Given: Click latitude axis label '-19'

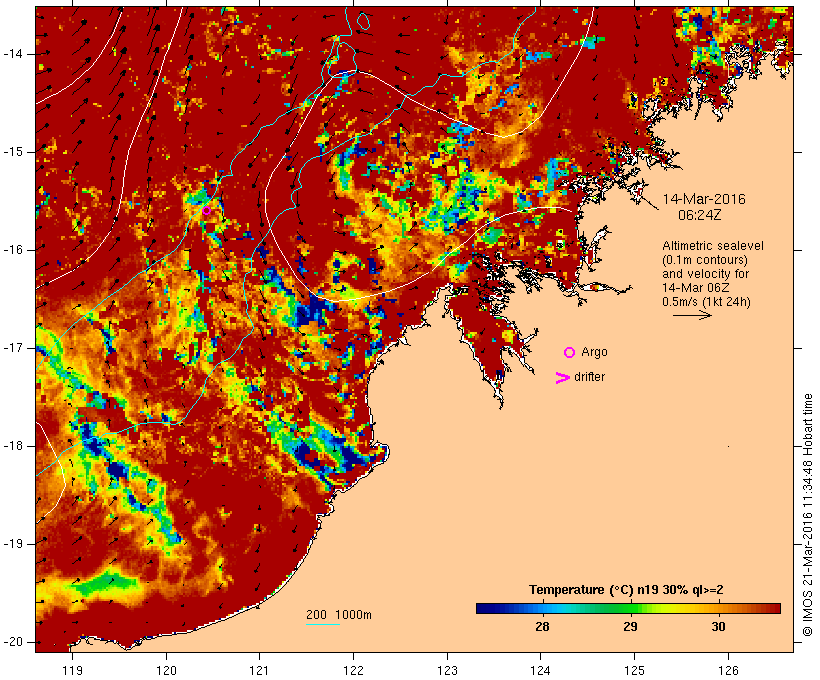Looking at the screenshot, I should (x=13, y=544).
